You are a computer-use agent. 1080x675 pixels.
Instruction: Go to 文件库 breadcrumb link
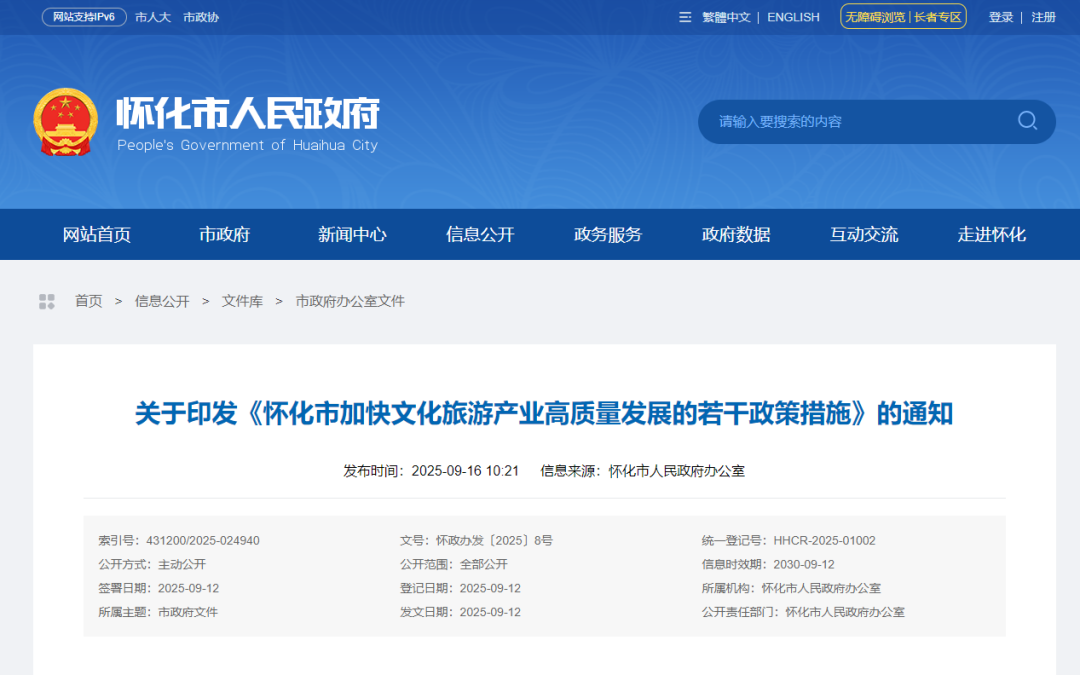(242, 301)
